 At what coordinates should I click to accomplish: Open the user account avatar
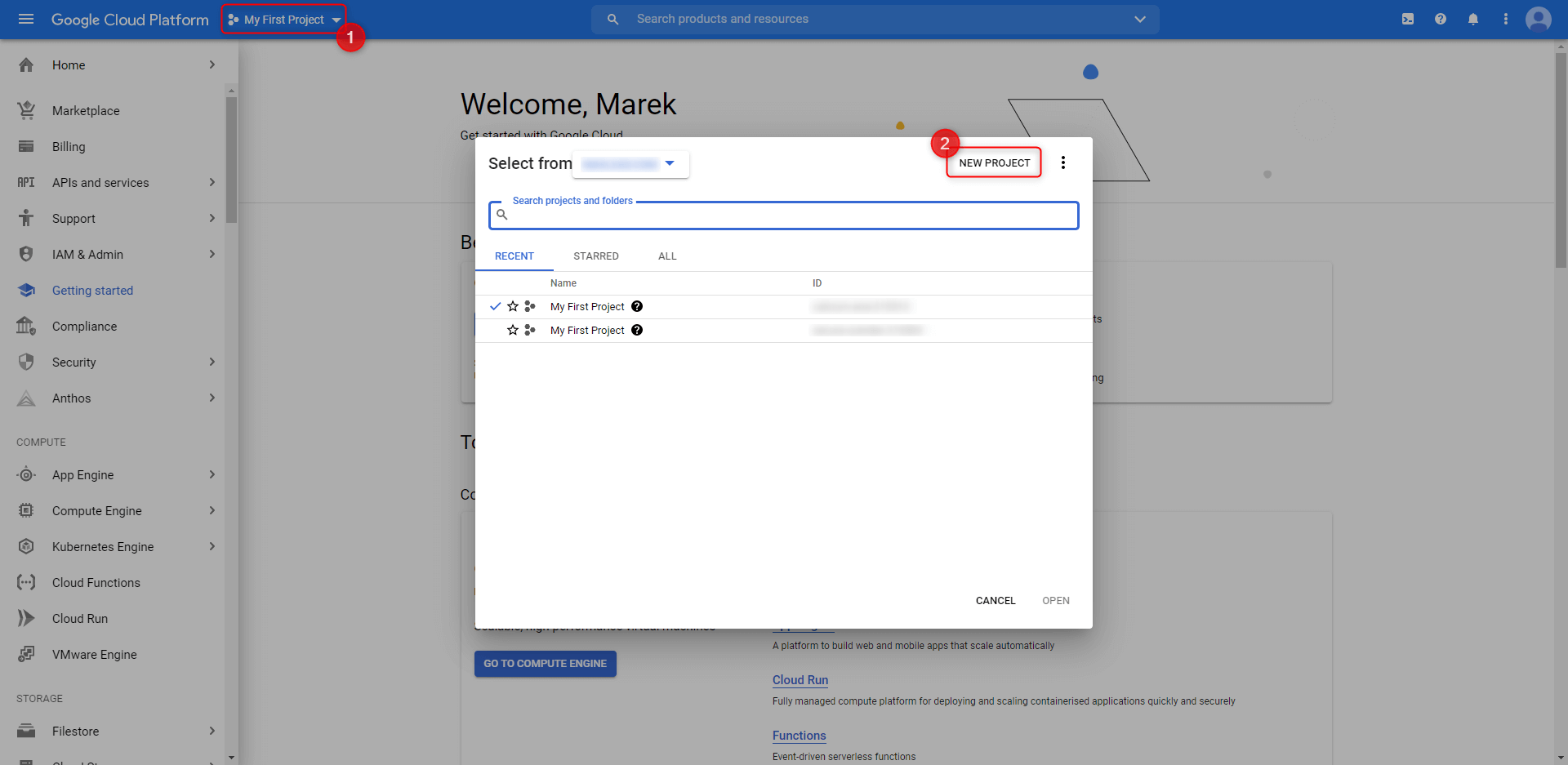(x=1539, y=19)
